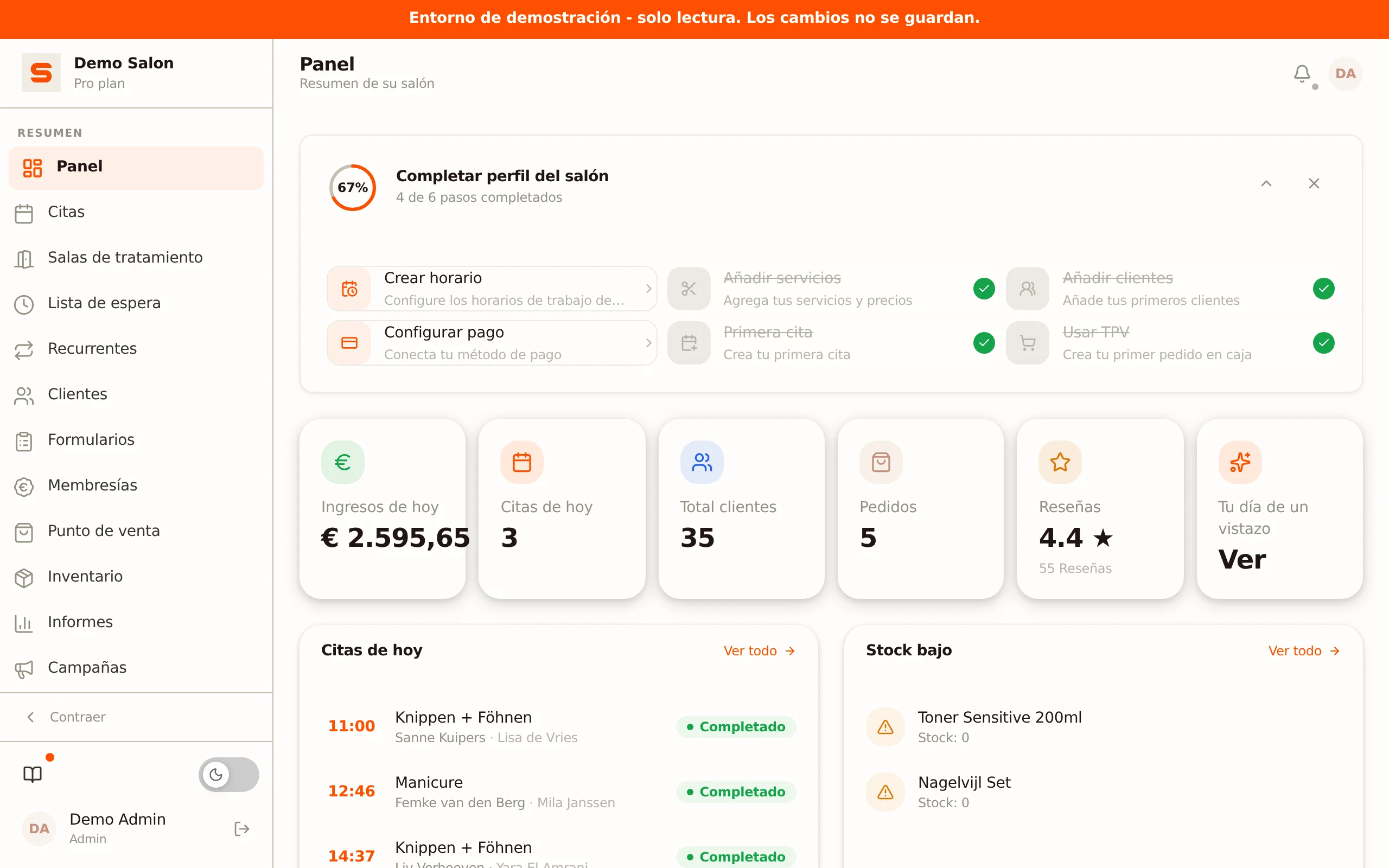
Task: Click Ver on Tu día de un vistazo card
Action: 1241,559
